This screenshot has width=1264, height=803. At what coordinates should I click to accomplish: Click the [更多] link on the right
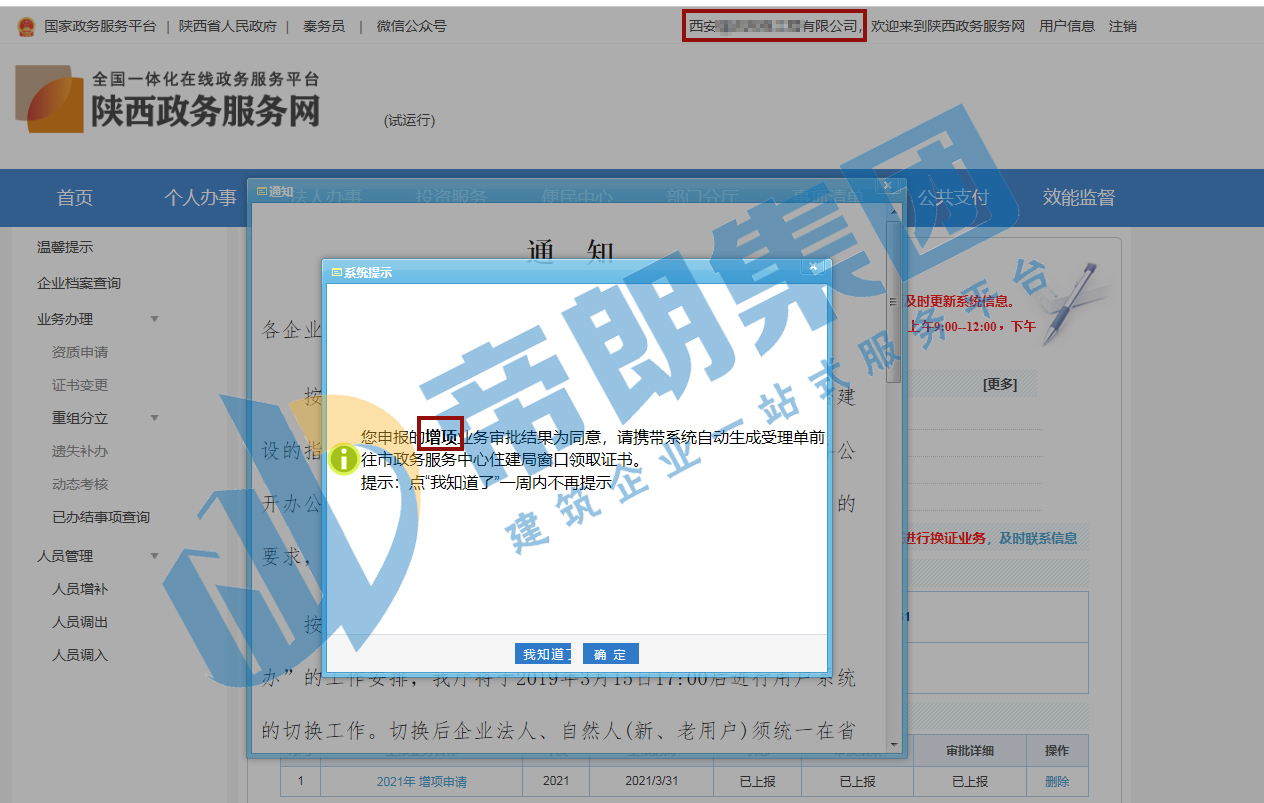pyautogui.click(x=1000, y=384)
